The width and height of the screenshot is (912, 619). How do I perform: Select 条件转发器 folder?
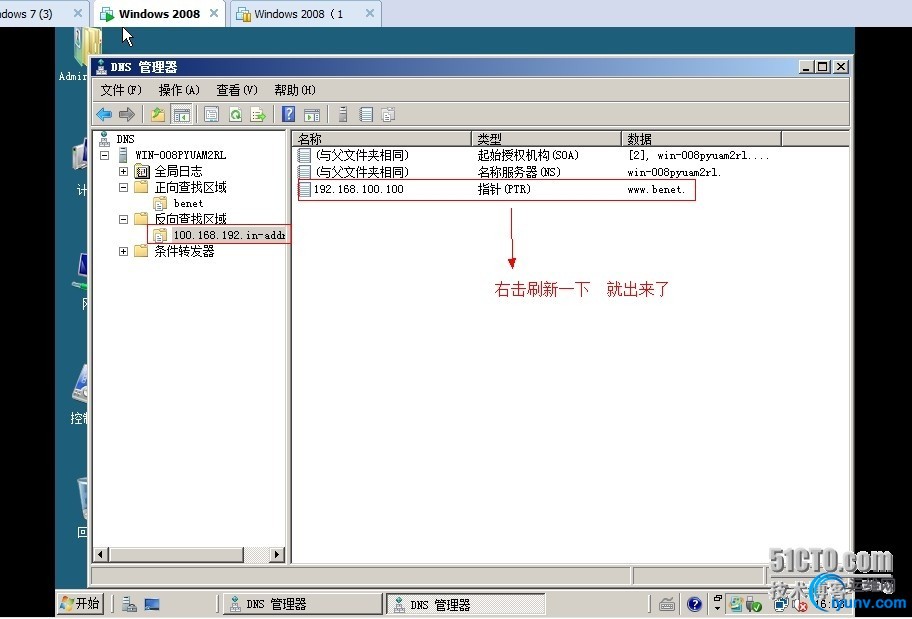coord(184,251)
